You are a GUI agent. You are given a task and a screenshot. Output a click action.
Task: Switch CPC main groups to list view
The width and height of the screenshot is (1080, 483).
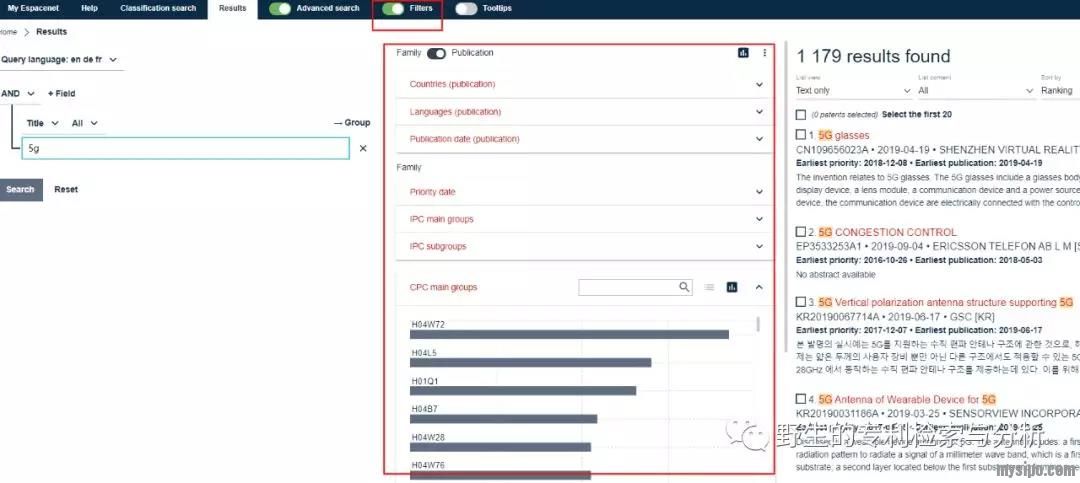point(709,287)
